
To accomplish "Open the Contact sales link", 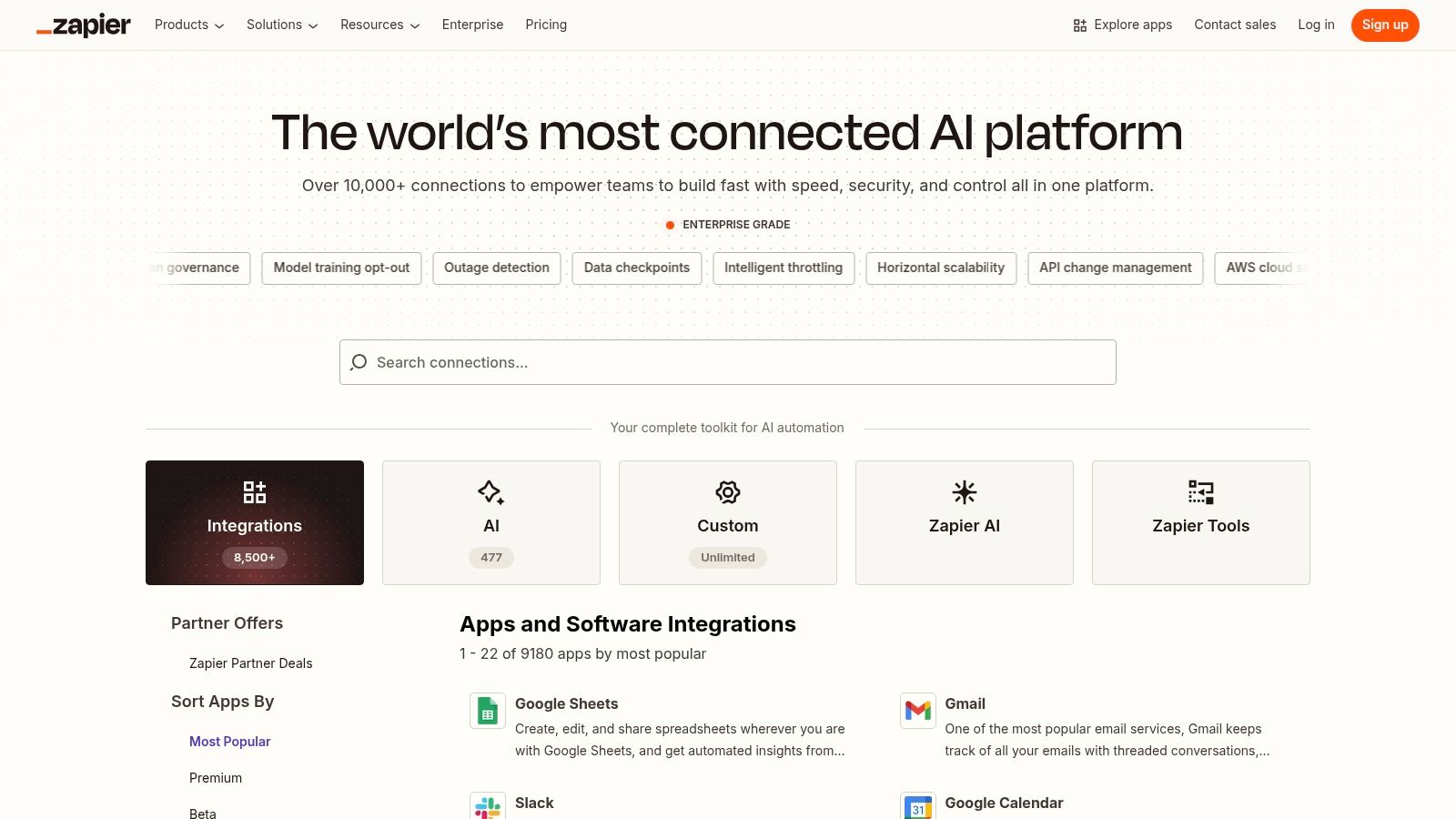I will (x=1235, y=25).
